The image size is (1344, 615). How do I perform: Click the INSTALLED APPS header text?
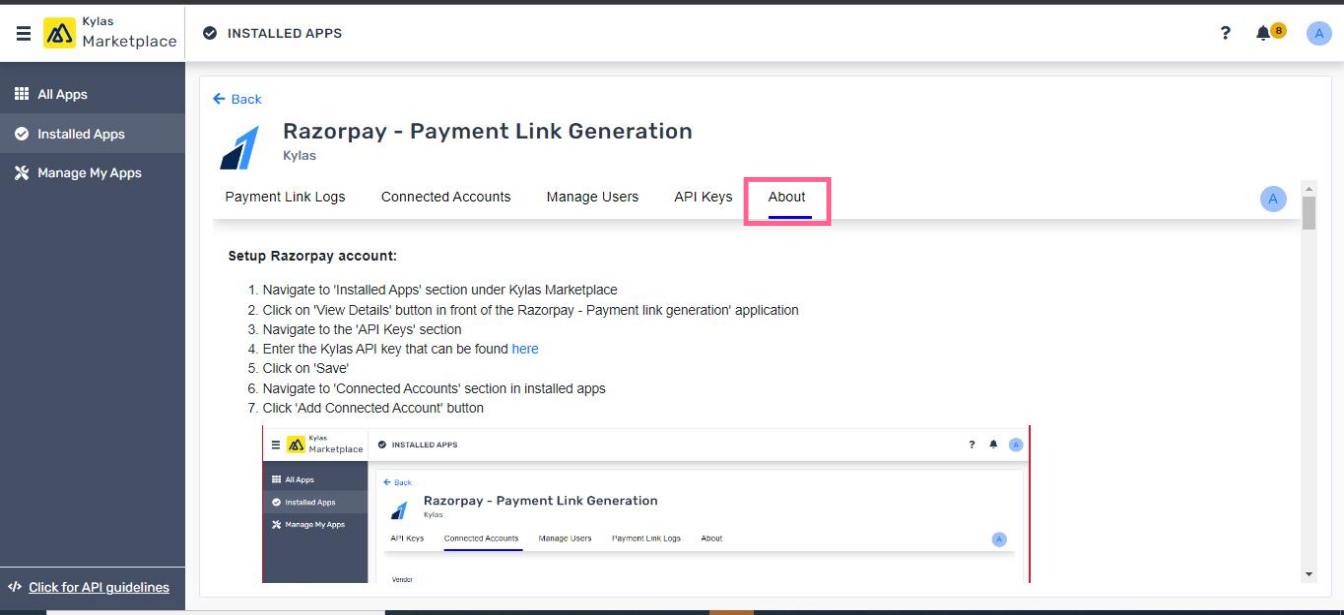click(285, 33)
